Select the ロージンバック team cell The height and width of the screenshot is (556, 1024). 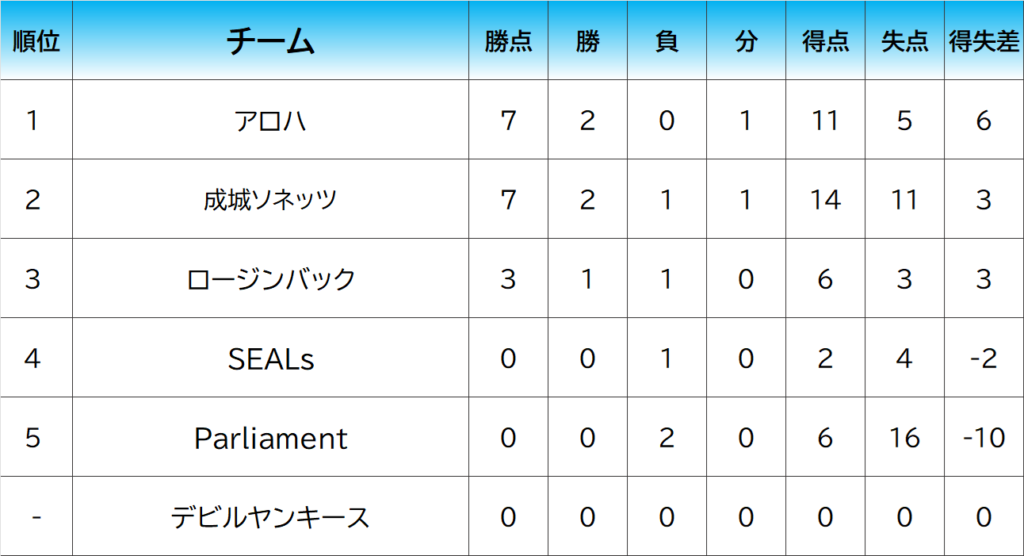tap(271, 279)
